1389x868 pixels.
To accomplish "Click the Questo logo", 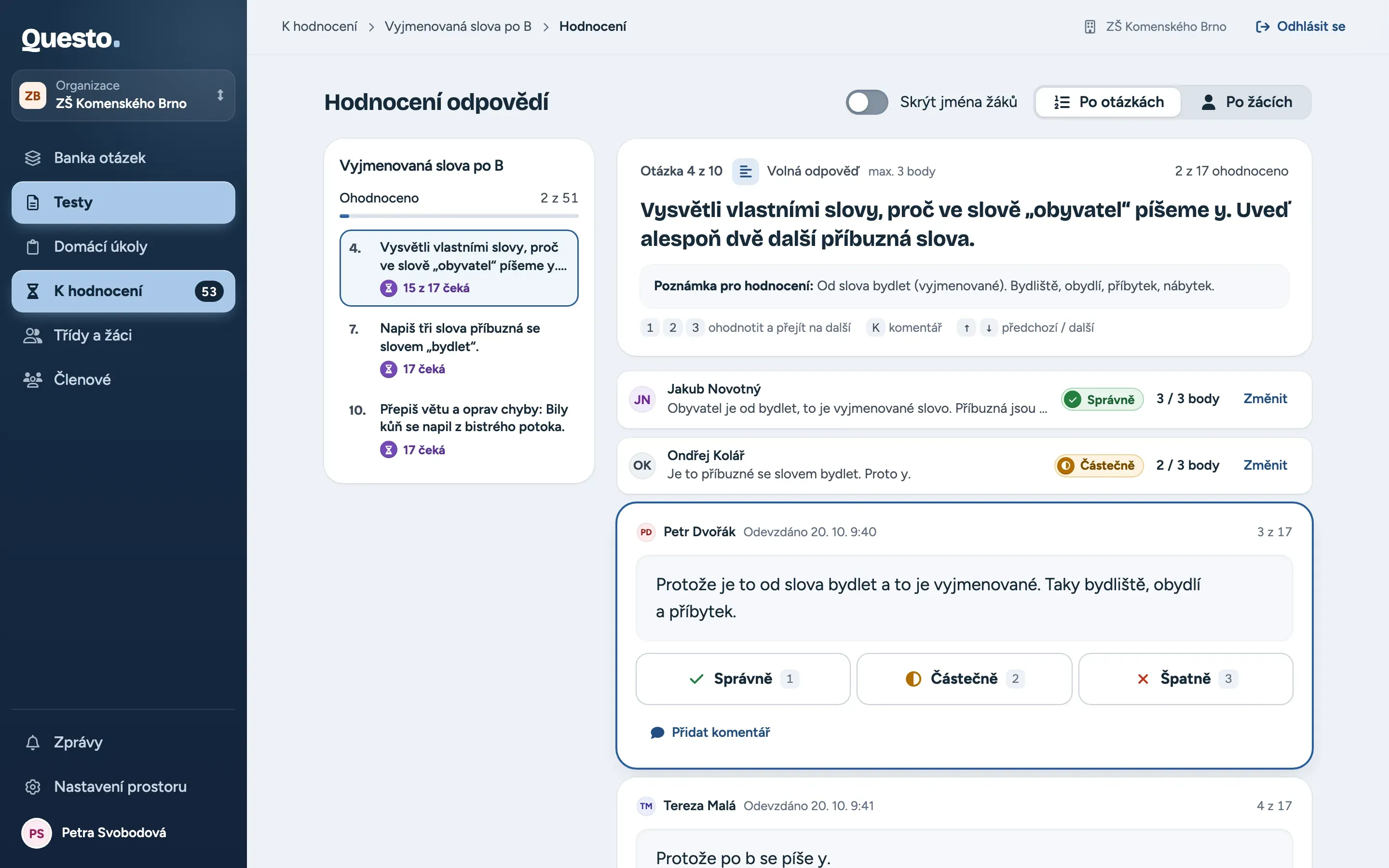I will 70,39.
